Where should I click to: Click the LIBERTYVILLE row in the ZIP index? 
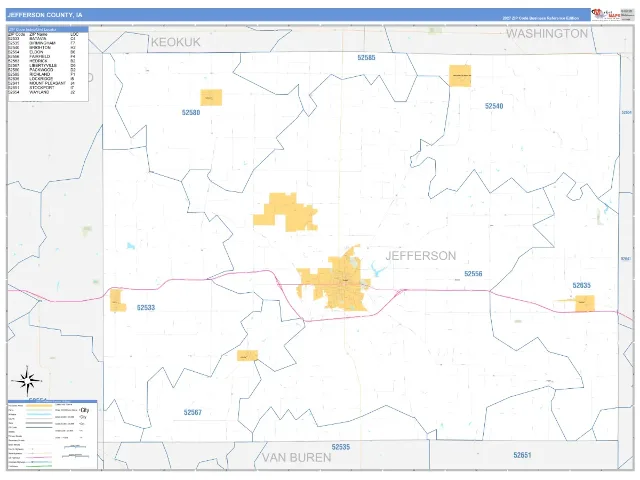point(42,65)
